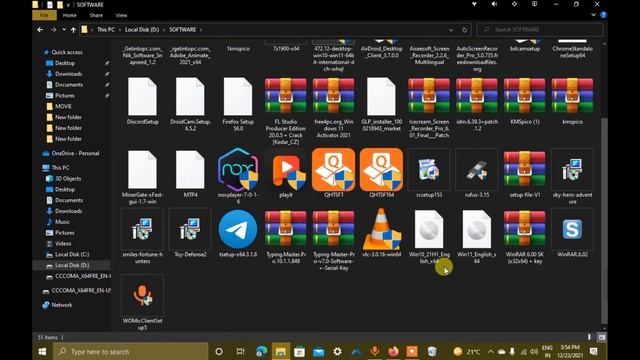The width and height of the screenshot is (640, 360).
Task: Switch to large icons view button
Action: [x=602, y=337]
